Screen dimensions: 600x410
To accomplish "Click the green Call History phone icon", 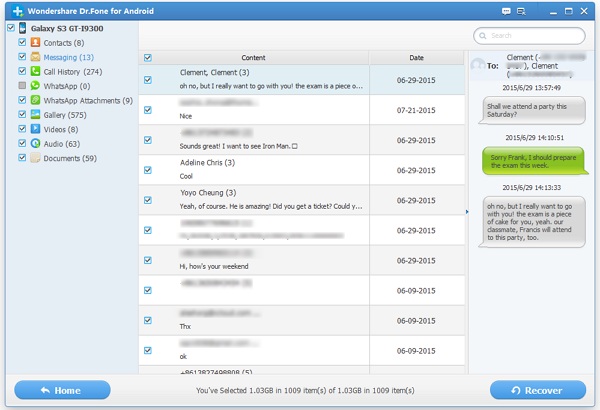I will [x=35, y=71].
